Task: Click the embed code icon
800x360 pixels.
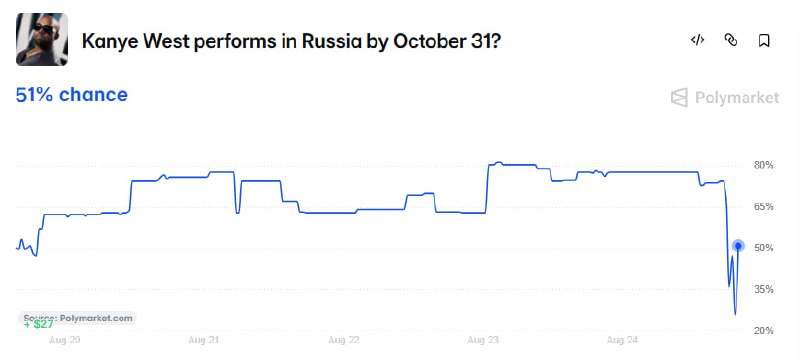Action: [x=697, y=40]
